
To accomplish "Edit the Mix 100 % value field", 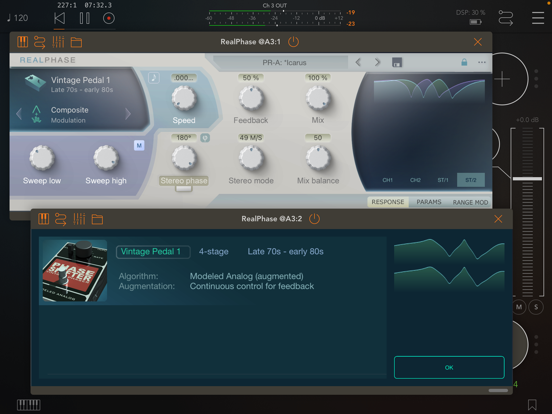I will coord(318,78).
